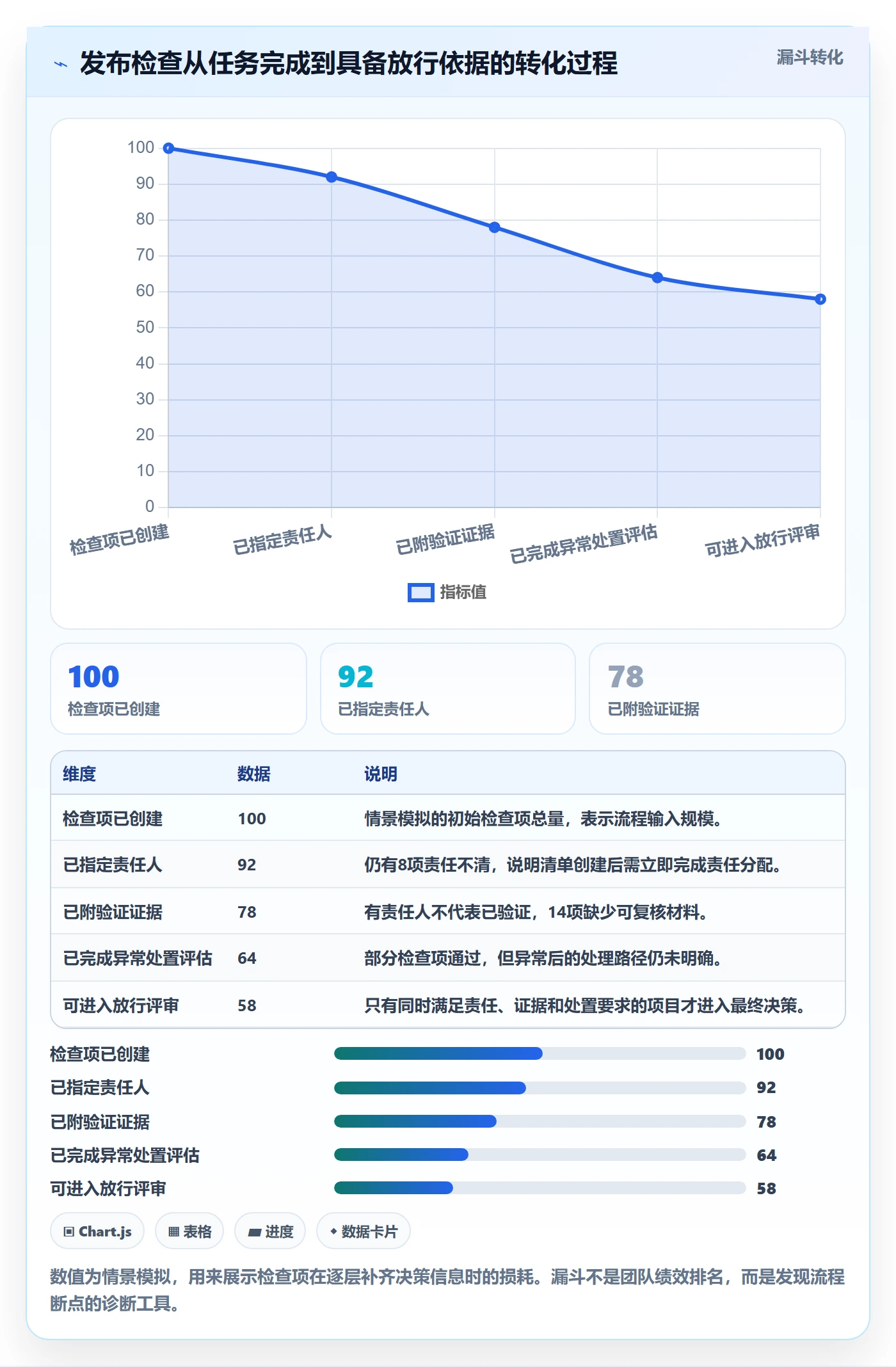896x1367 pixels.
Task: Select table row 已指定责任人
Action: 448,865
